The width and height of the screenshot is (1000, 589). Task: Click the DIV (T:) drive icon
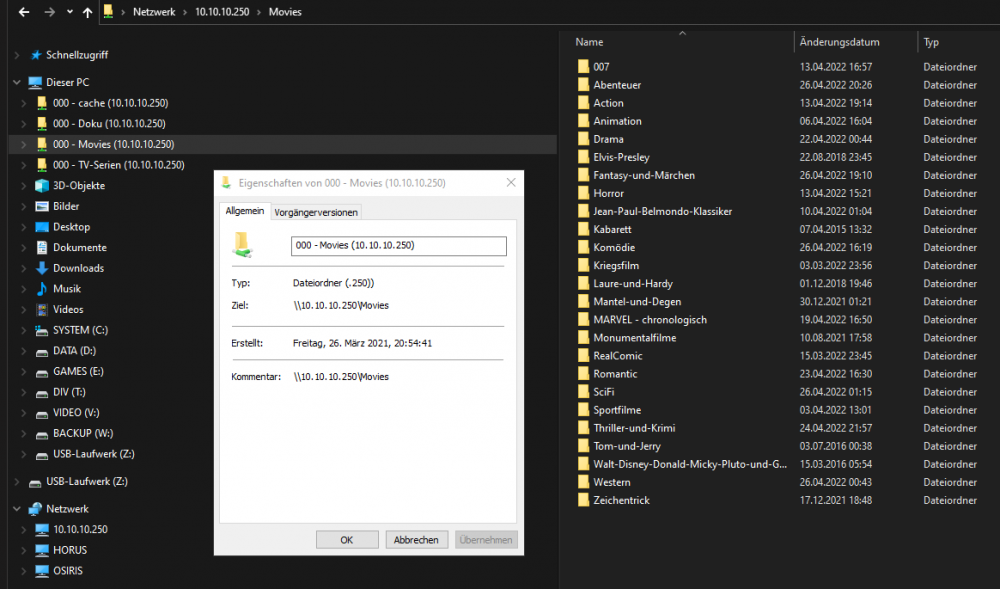point(42,393)
